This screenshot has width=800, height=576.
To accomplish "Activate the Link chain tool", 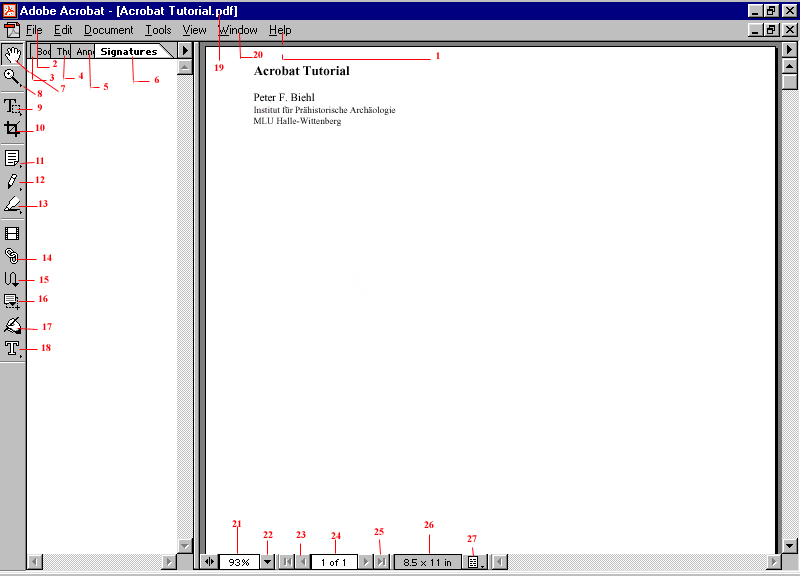I will point(12,256).
